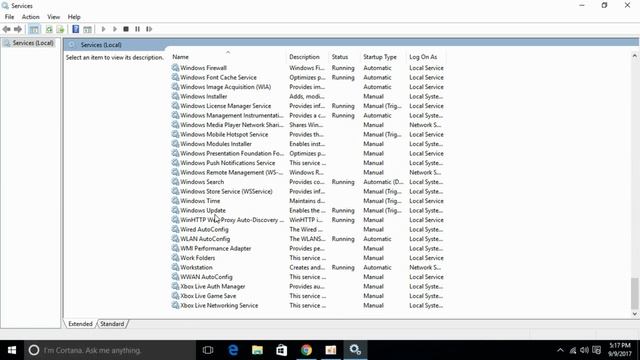Select Windows Image Acquisition (WIA) service
Screen dimensions: 640x360
tap(225, 87)
